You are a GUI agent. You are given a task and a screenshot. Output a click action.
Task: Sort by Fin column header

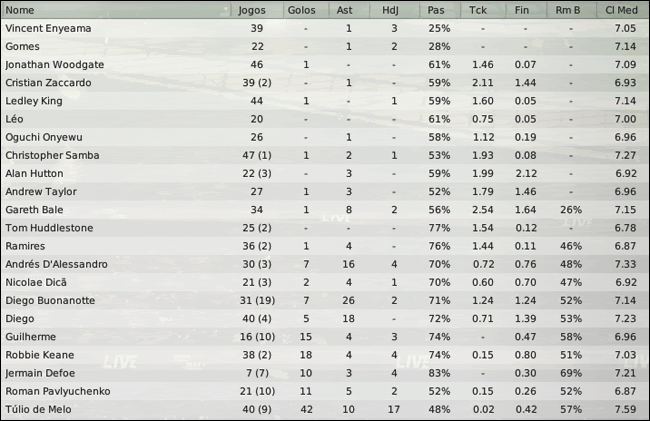coord(526,10)
